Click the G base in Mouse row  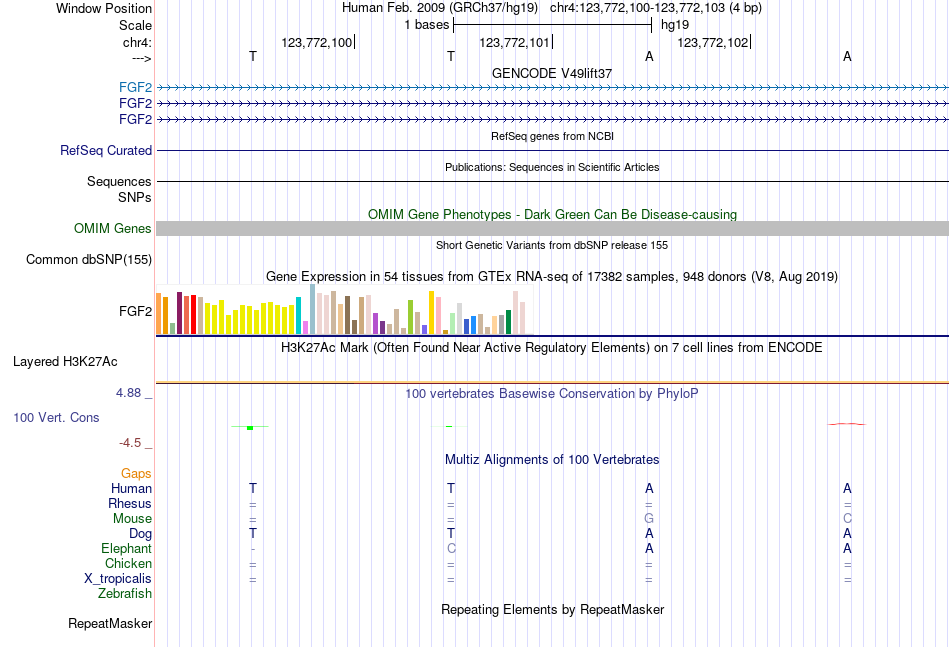point(649,519)
